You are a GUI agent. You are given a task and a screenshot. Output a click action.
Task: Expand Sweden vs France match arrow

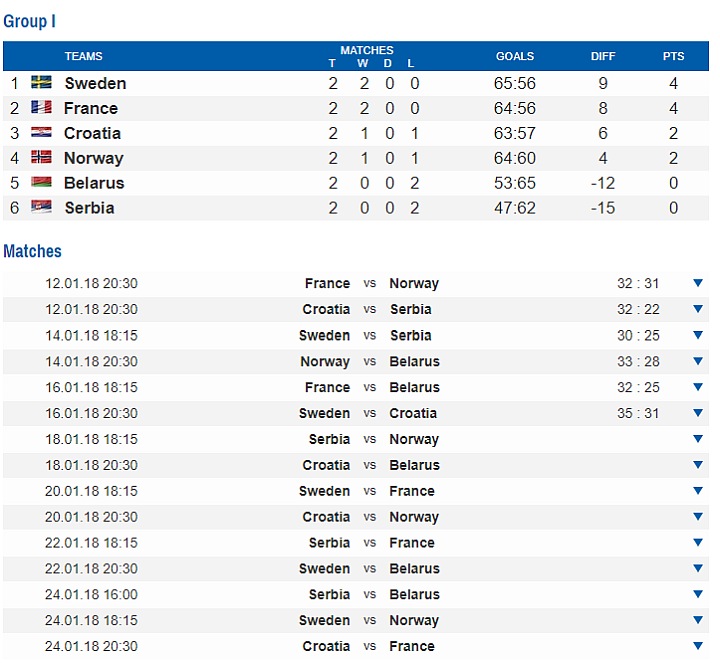coord(698,490)
